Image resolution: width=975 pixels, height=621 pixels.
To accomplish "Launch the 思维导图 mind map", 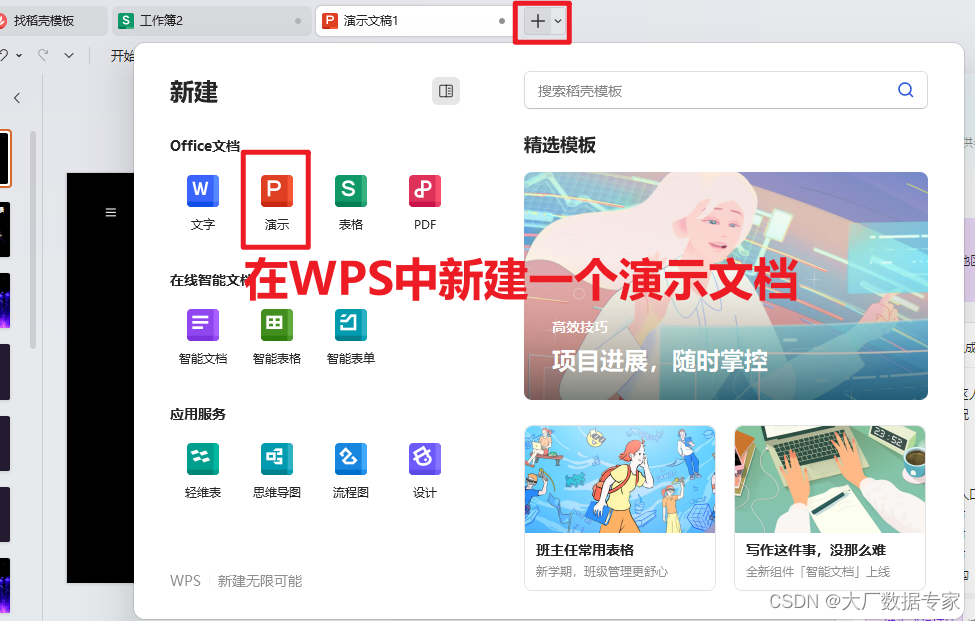I will coord(277,471).
